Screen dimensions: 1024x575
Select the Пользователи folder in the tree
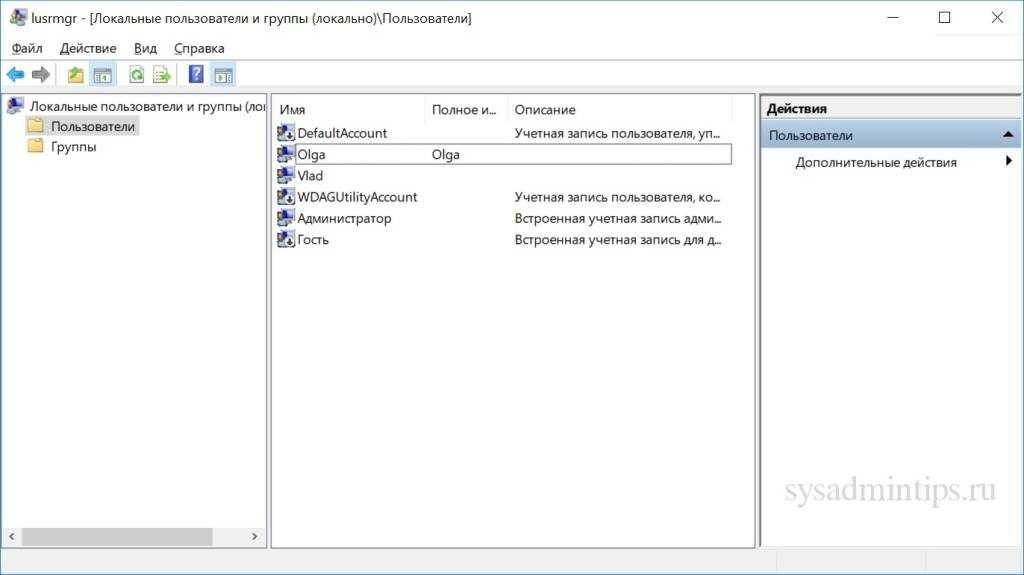click(92, 126)
